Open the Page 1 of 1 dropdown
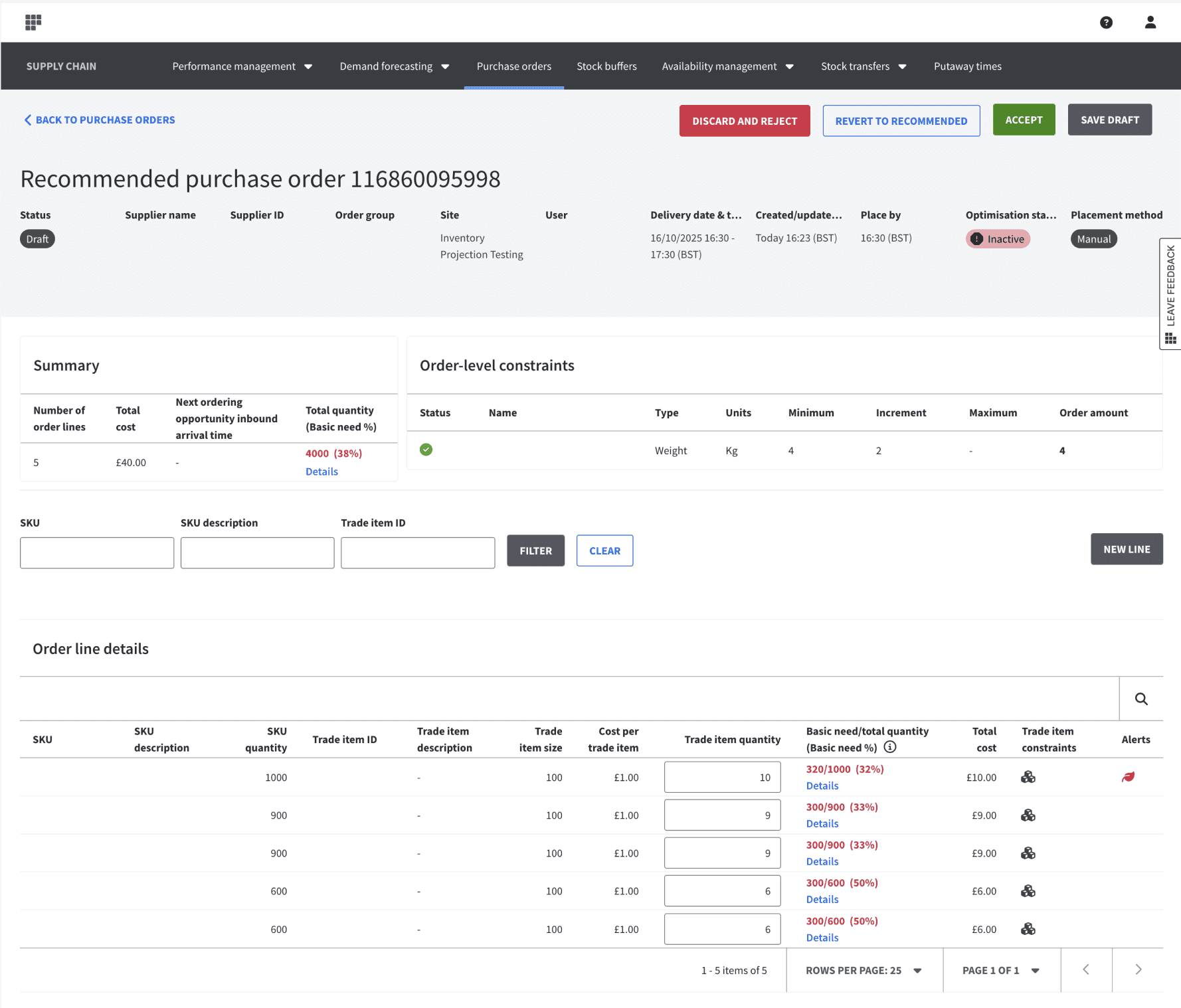The width and height of the screenshot is (1181, 1008). point(1002,970)
